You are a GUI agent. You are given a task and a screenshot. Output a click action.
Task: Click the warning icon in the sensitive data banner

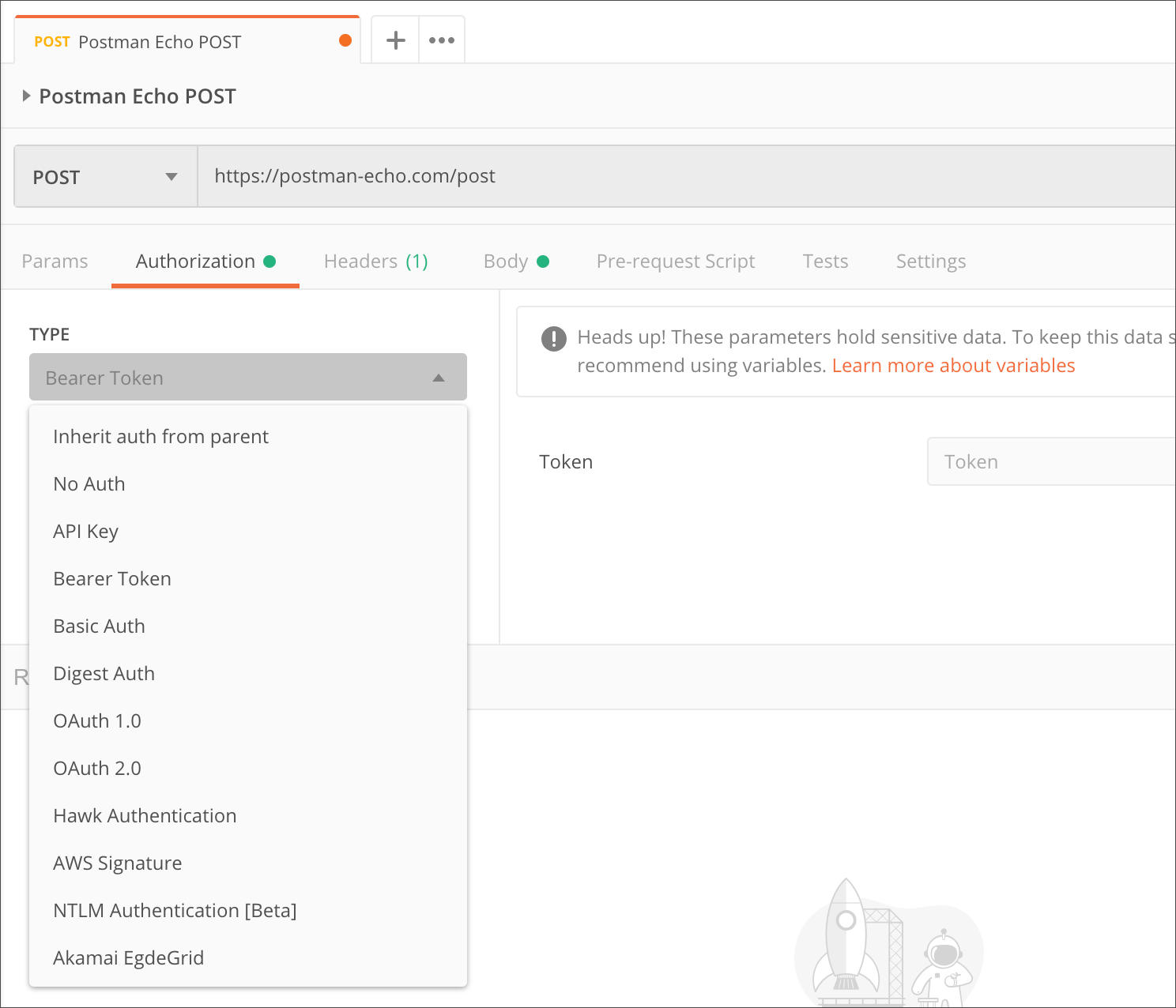point(554,339)
